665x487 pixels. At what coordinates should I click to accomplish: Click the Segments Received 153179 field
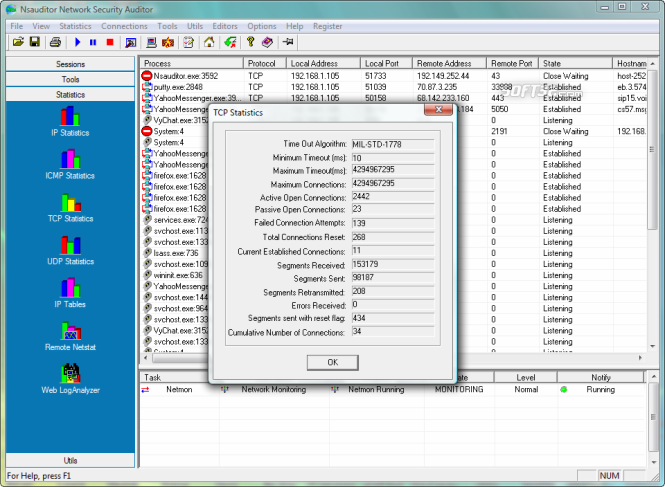point(393,264)
